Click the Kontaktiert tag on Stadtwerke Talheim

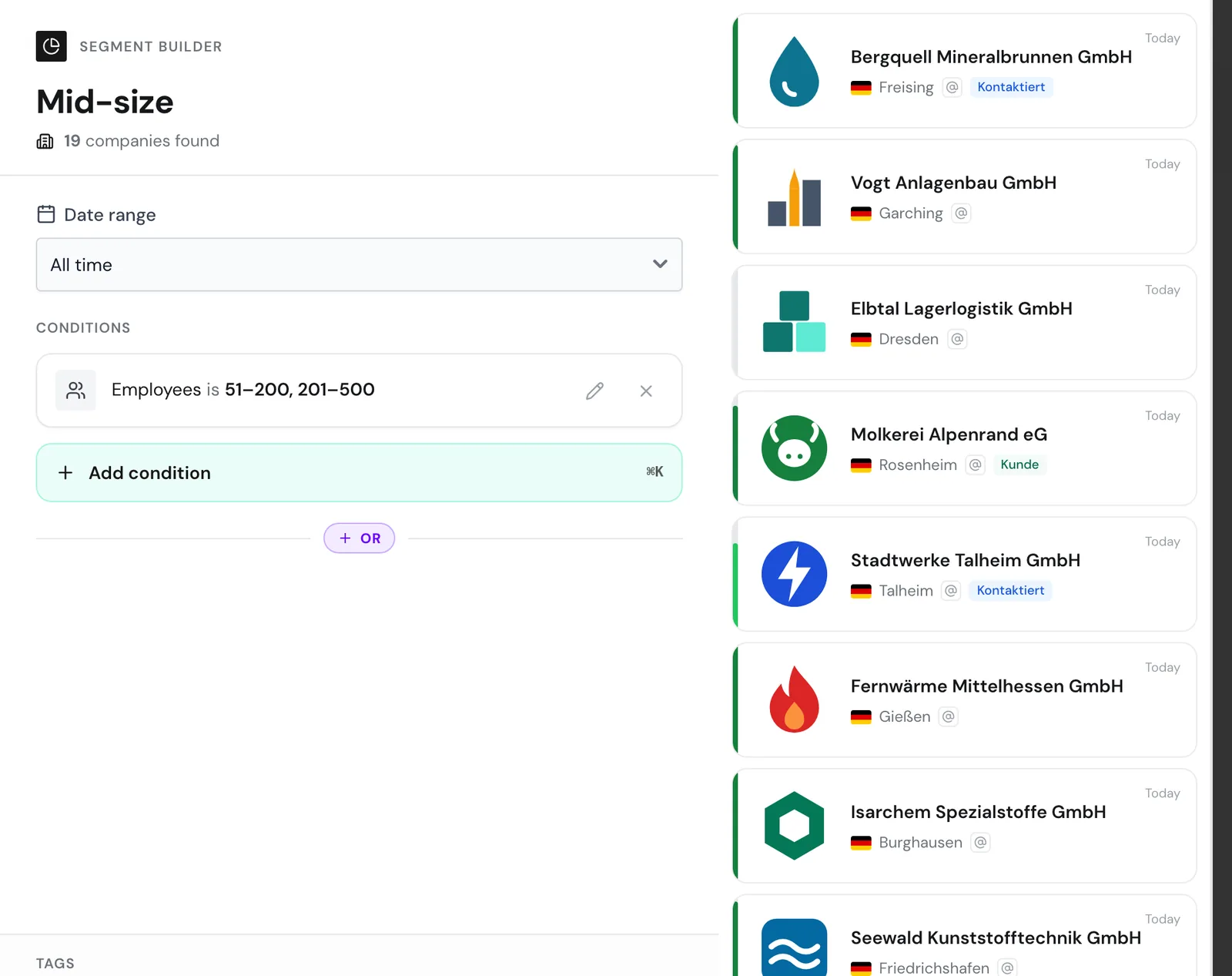coord(1010,590)
